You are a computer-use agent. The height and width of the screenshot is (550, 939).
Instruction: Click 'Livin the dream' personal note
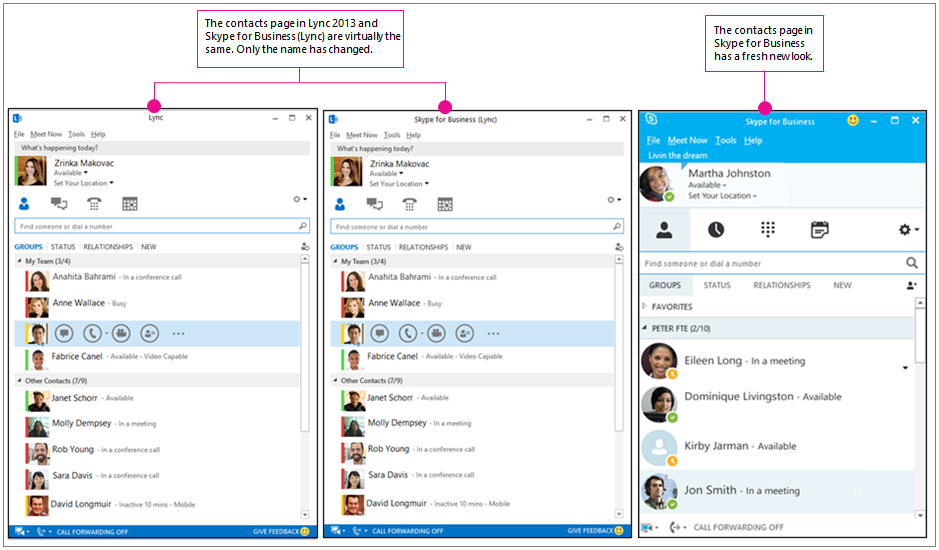(677, 155)
